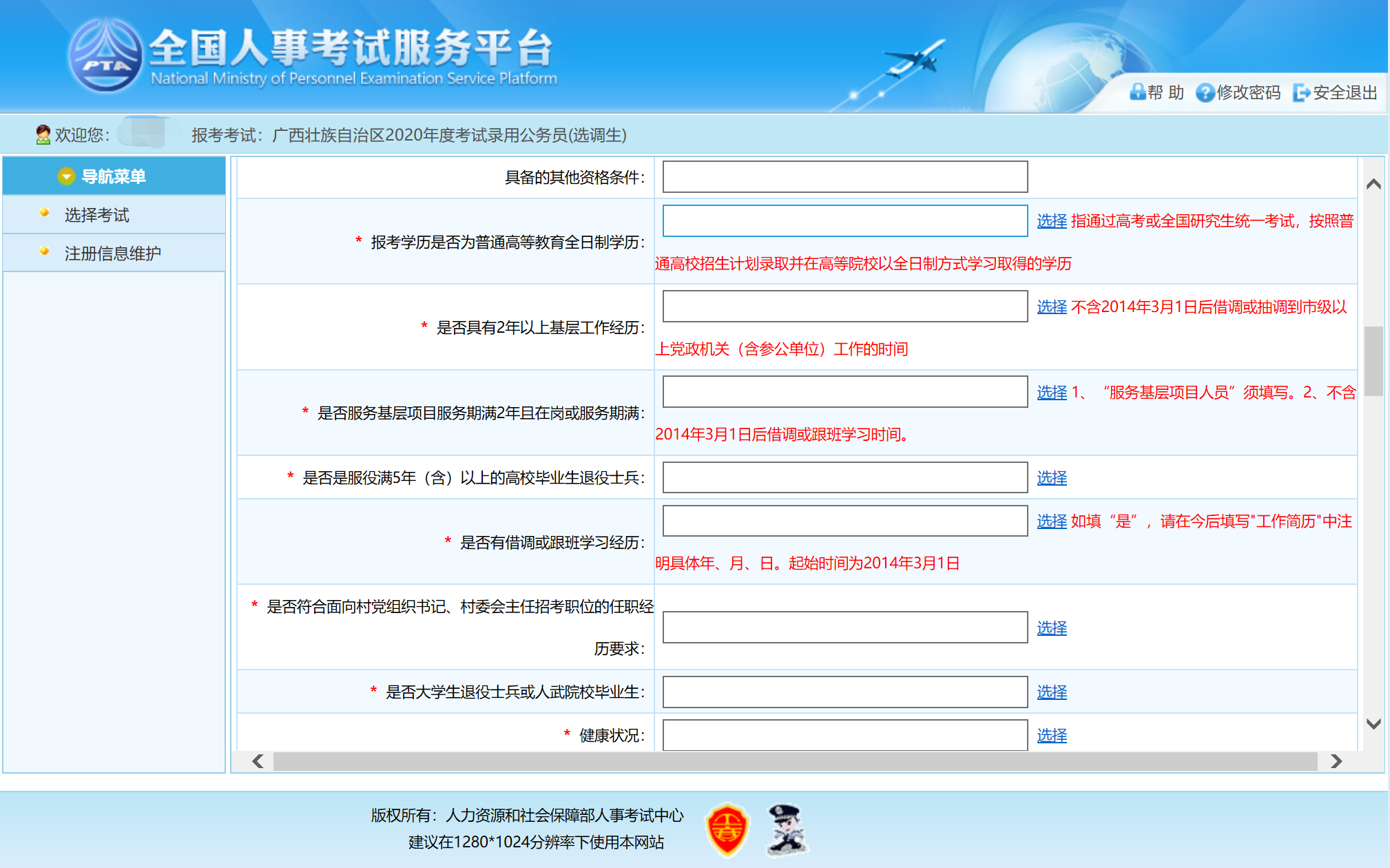Click the bullet beside 选择考试
This screenshot has width=1390, height=868.
(x=45, y=213)
